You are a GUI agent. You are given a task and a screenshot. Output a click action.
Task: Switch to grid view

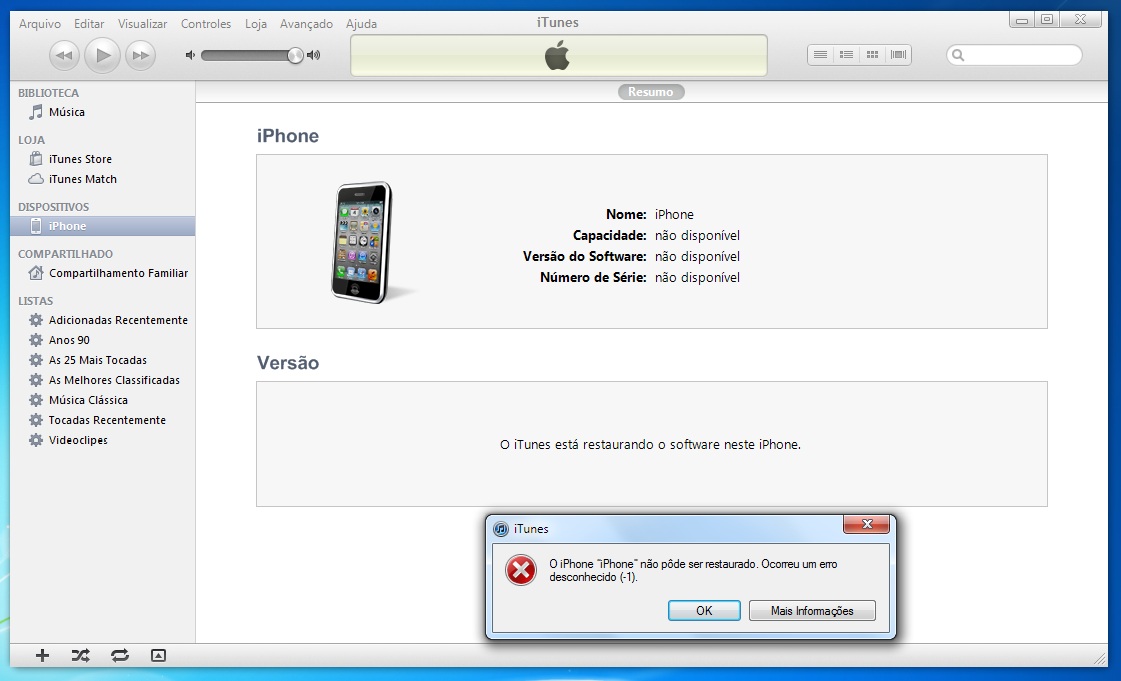coord(872,55)
